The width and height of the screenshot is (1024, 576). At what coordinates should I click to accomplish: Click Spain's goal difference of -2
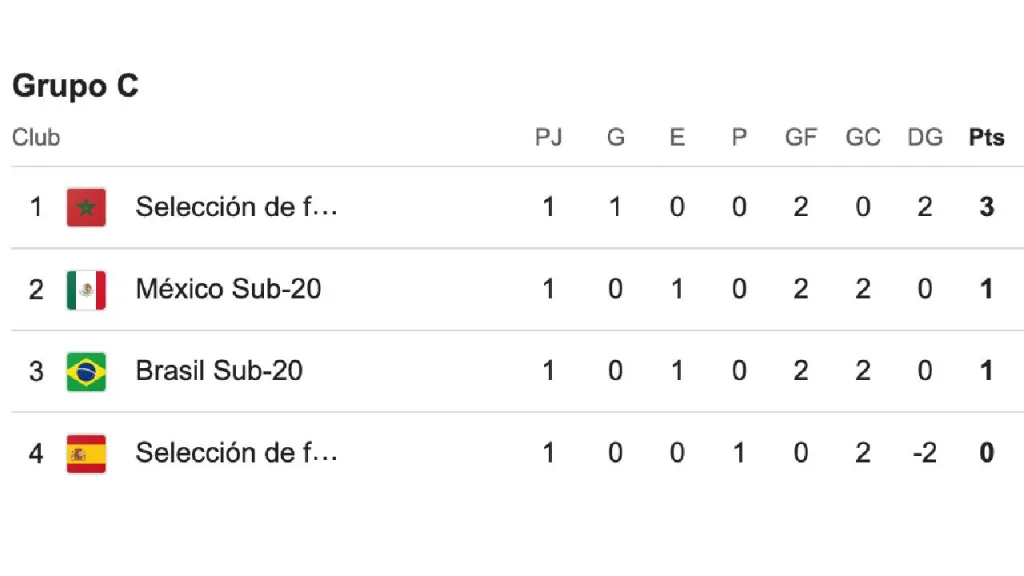[924, 454]
